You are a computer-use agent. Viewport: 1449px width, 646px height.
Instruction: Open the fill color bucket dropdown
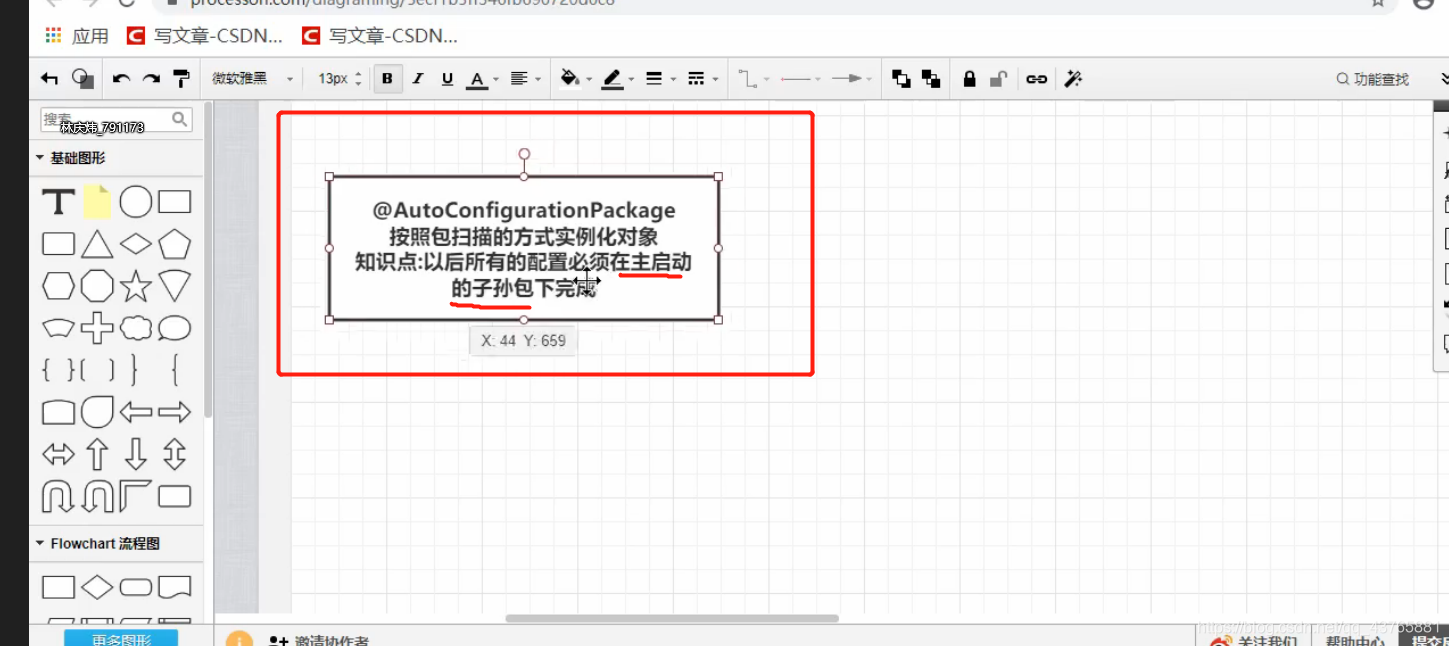pos(576,79)
